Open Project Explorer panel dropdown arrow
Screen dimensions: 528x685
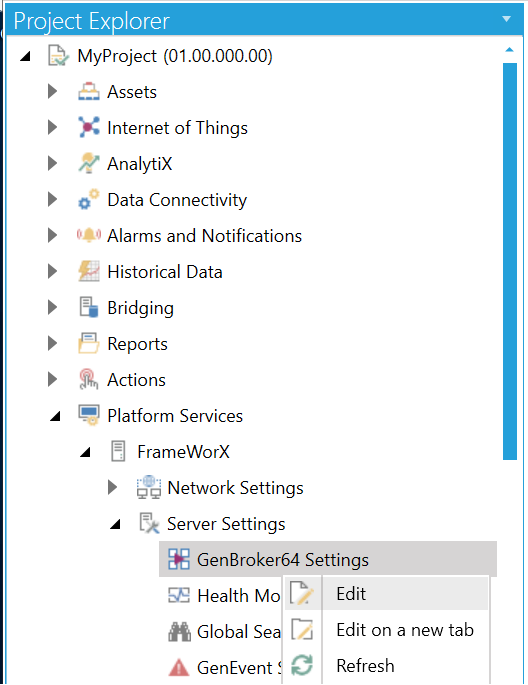(x=507, y=19)
